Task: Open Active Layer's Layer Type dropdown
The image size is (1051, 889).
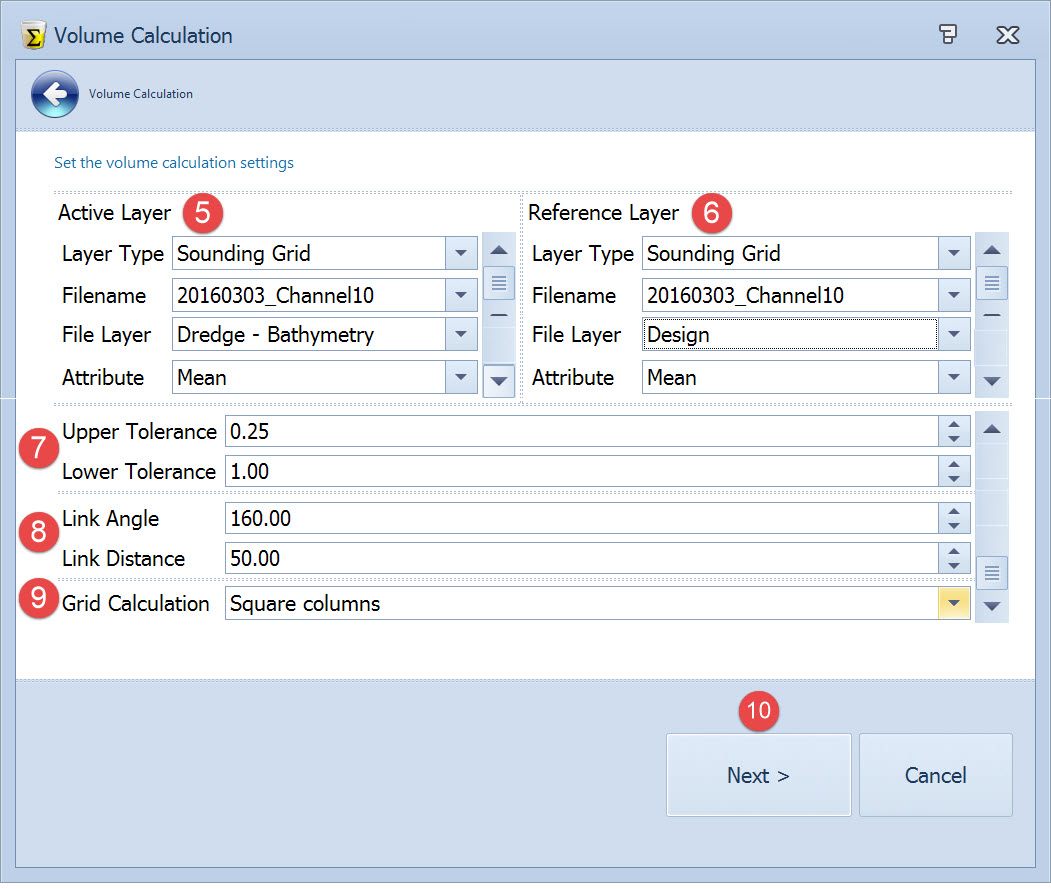Action: (459, 254)
